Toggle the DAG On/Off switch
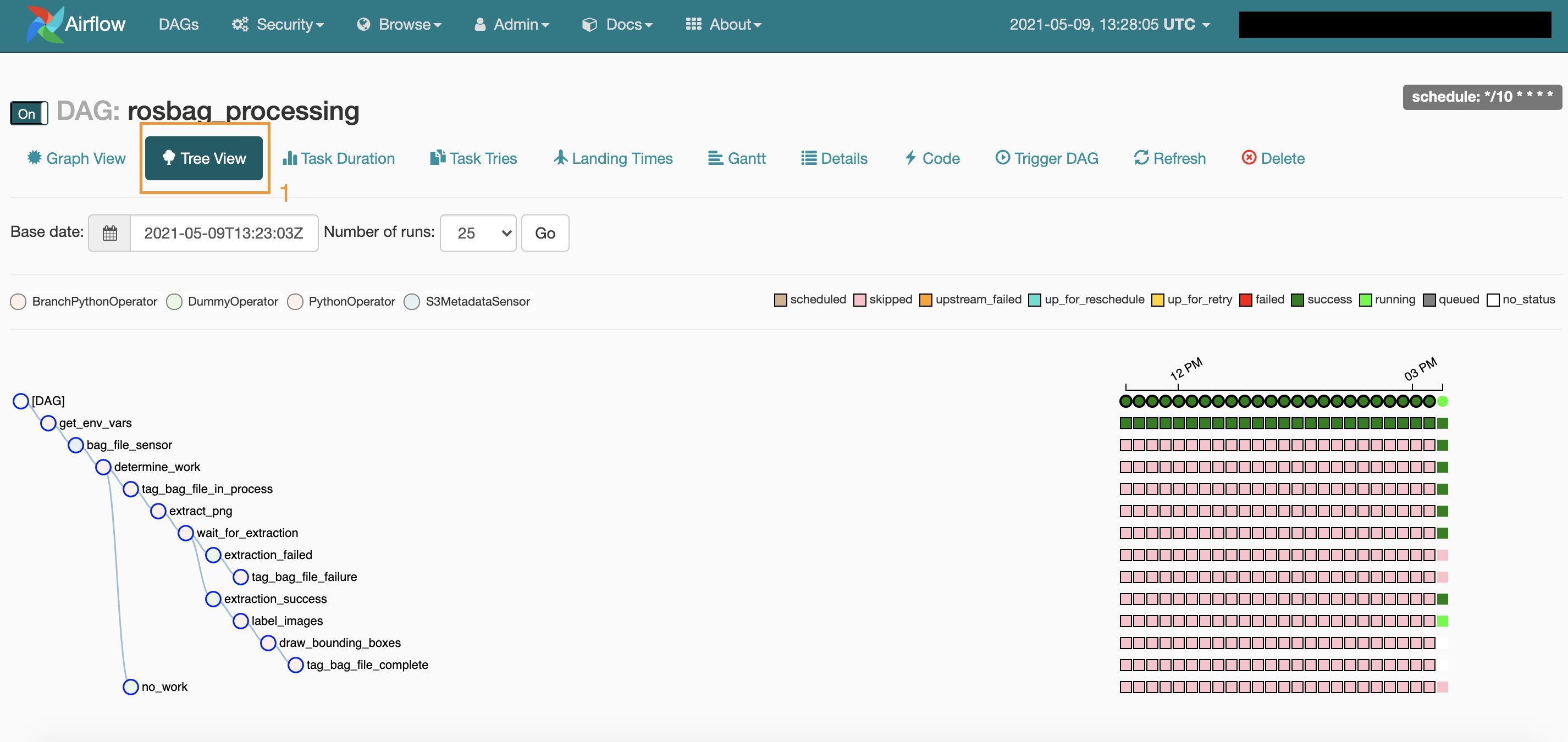Screen dimensions: 1568x742 click(29, 113)
